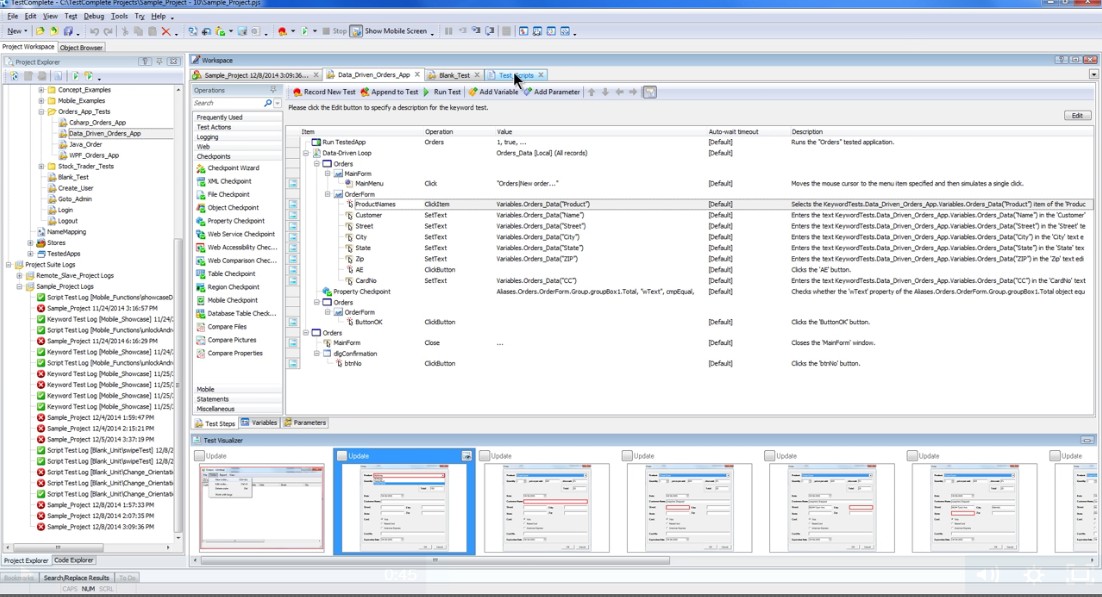Click the Paste icon in main toolbar
The image size is (1102, 597).
(x=152, y=32)
